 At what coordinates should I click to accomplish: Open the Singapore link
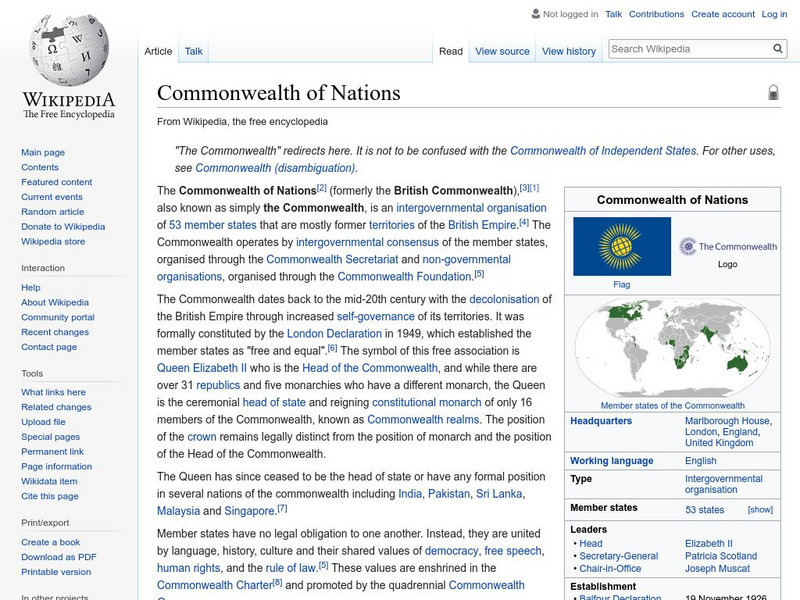coord(249,511)
